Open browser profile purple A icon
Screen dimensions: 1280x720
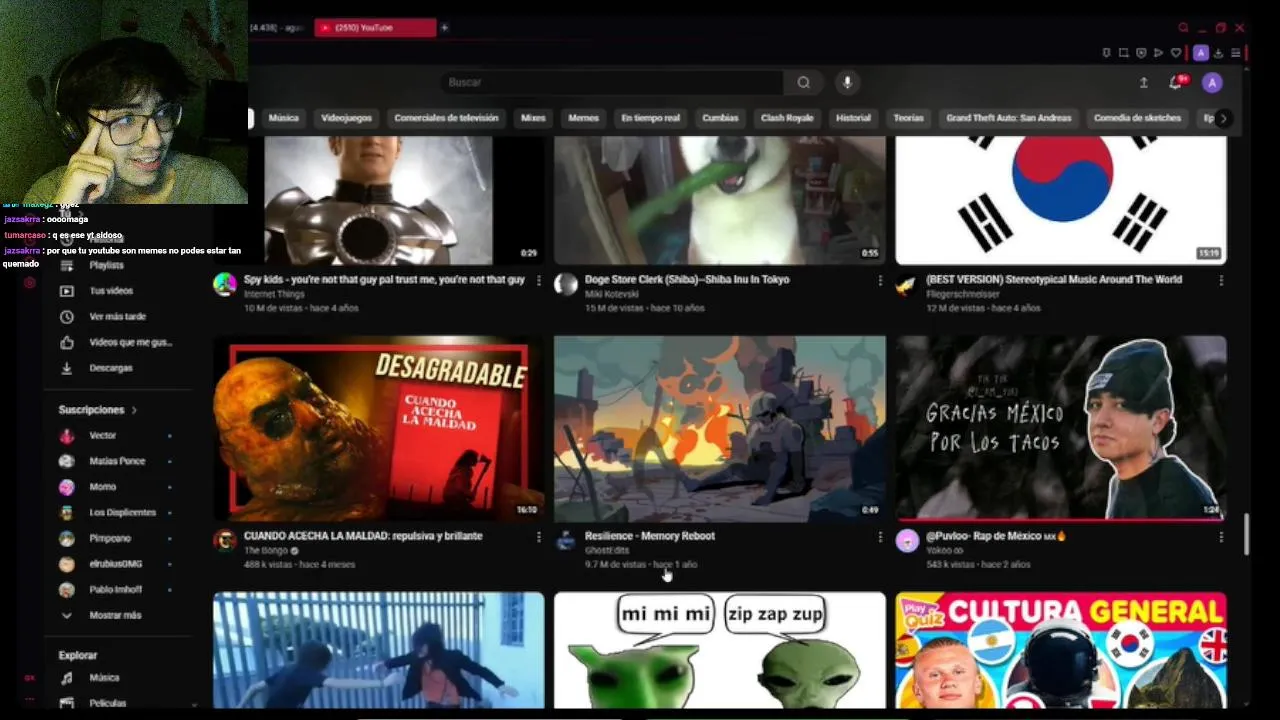pos(1201,53)
